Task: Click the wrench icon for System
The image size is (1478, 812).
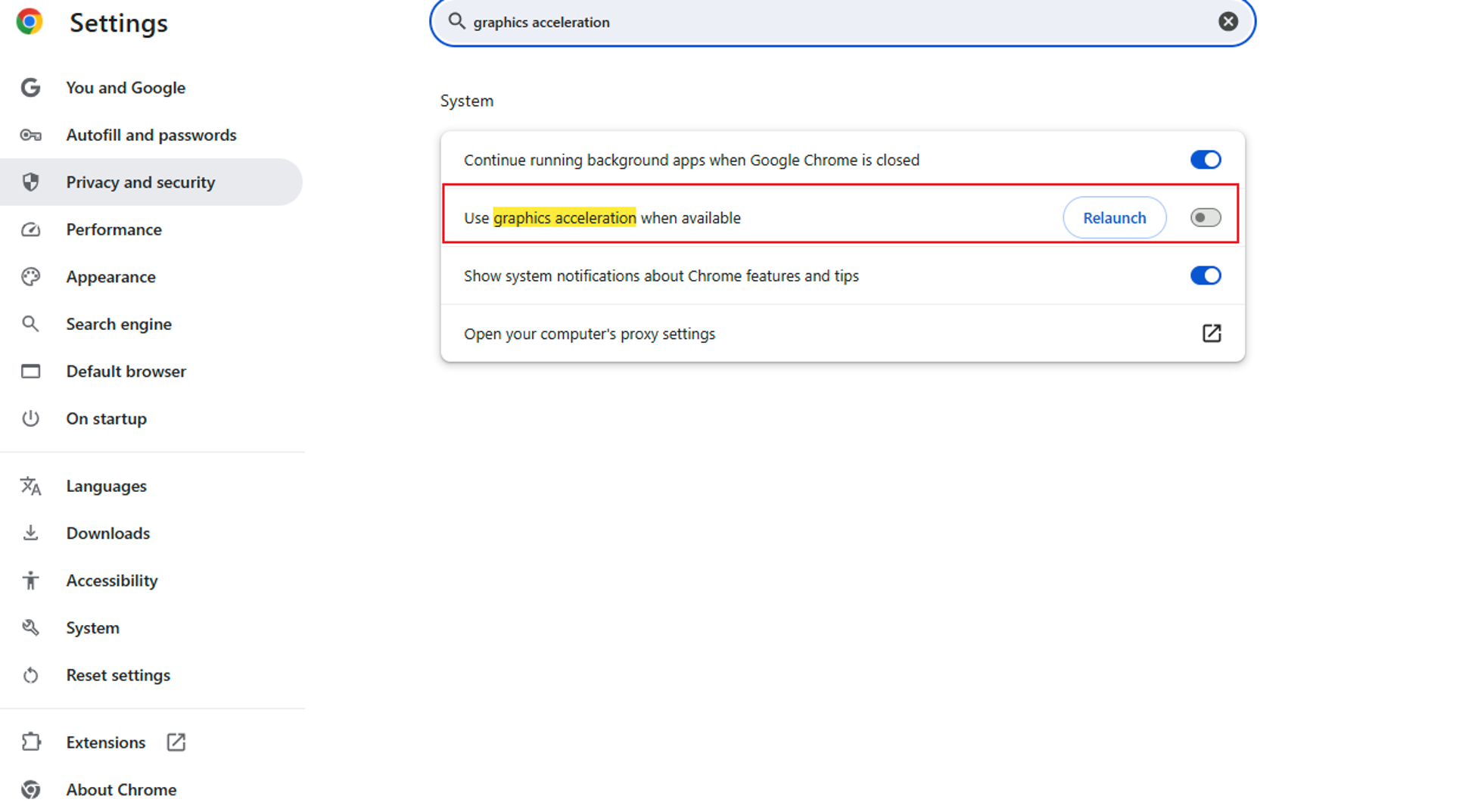Action: click(x=30, y=628)
